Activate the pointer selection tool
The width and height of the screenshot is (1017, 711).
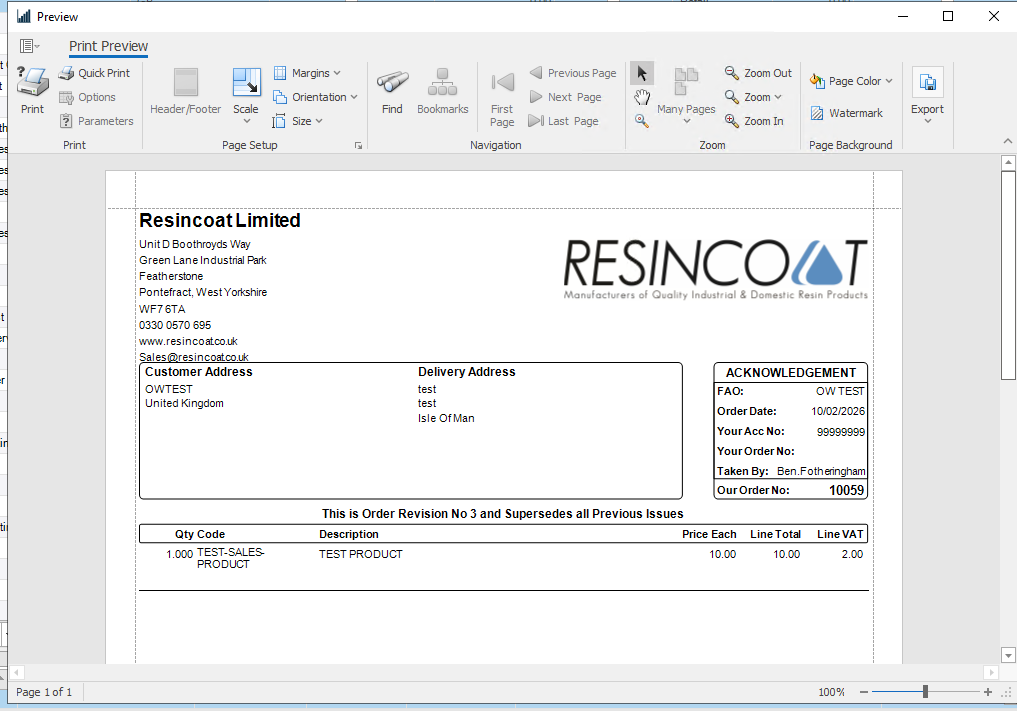[642, 73]
